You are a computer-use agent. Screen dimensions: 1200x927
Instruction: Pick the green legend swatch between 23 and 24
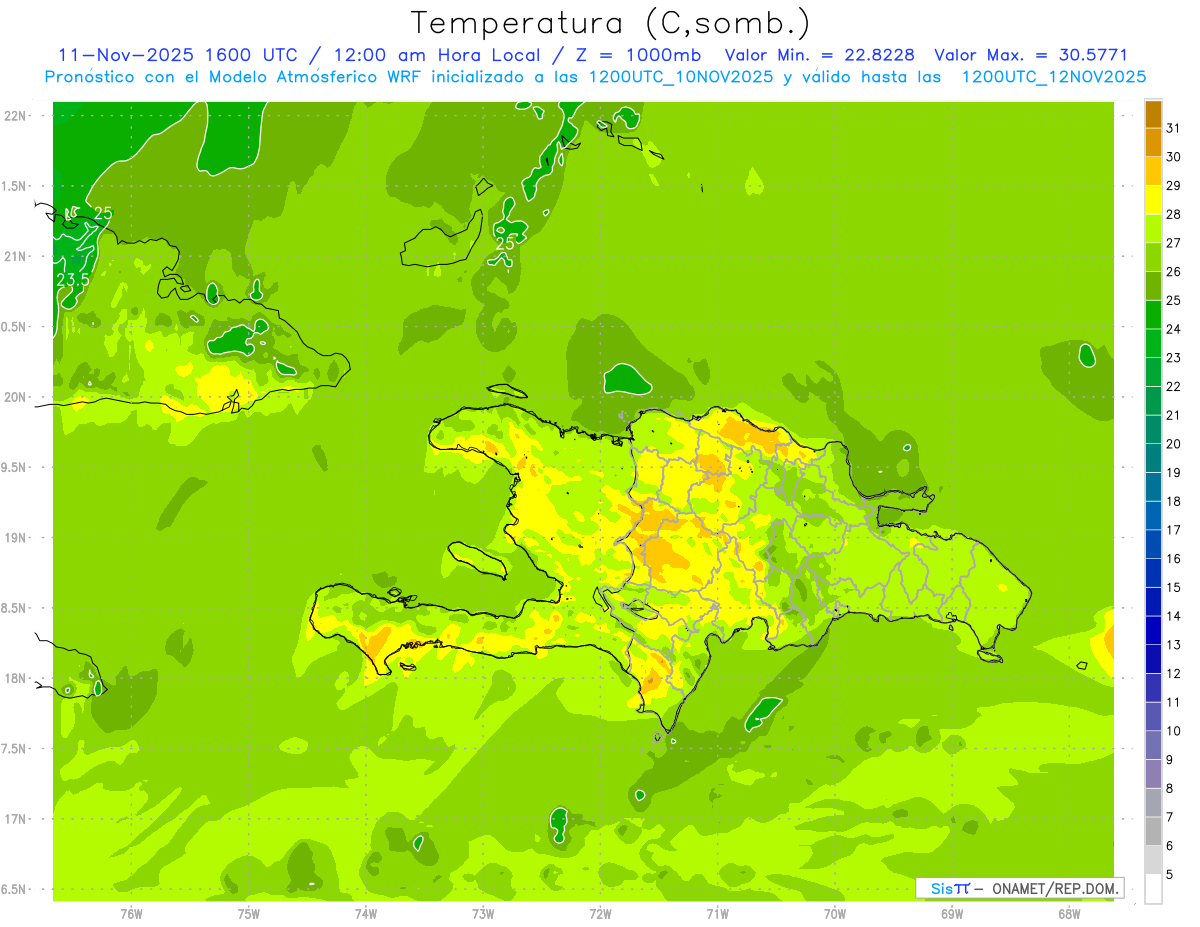coord(1153,344)
